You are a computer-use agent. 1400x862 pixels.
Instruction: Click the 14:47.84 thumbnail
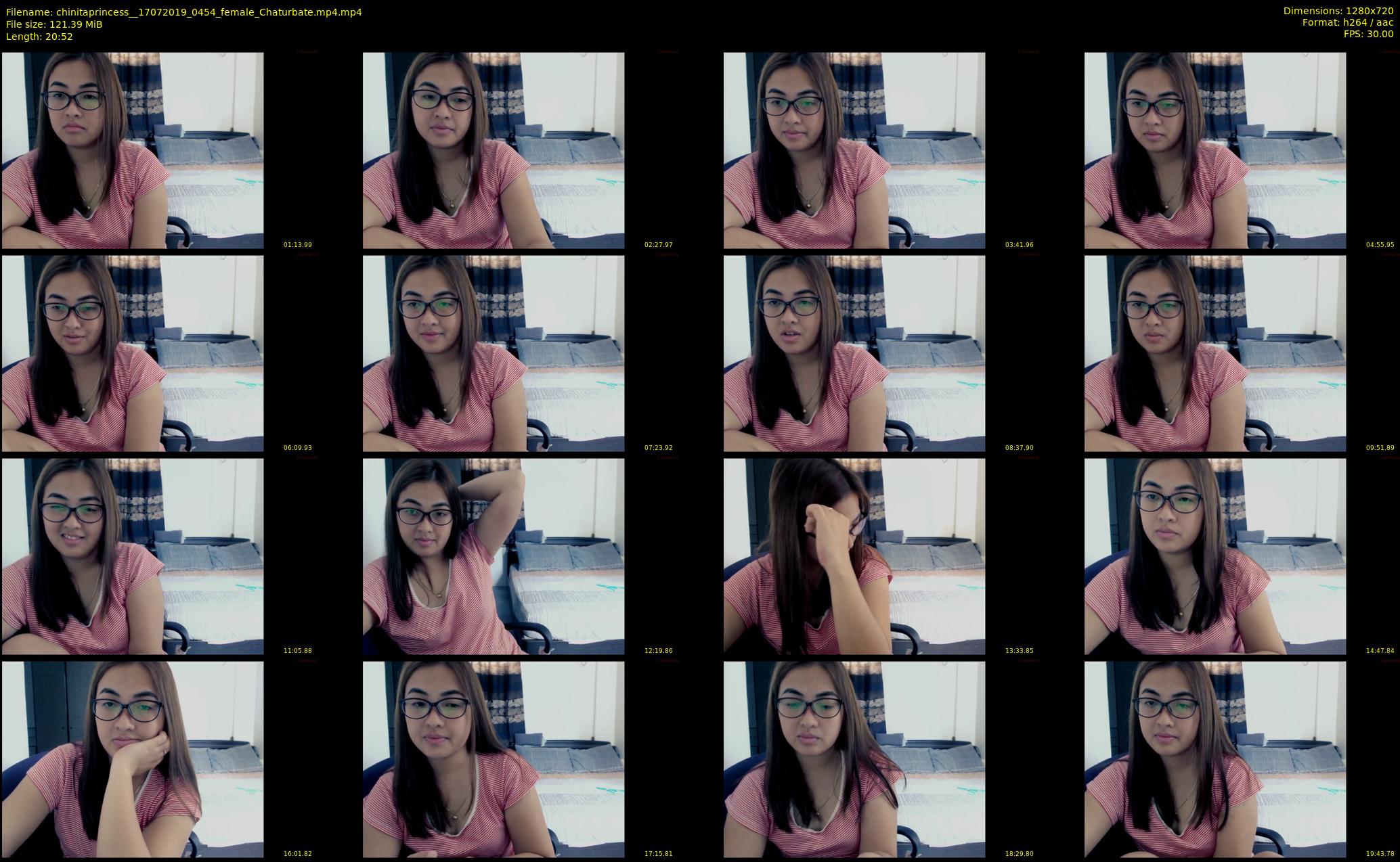coord(1215,556)
